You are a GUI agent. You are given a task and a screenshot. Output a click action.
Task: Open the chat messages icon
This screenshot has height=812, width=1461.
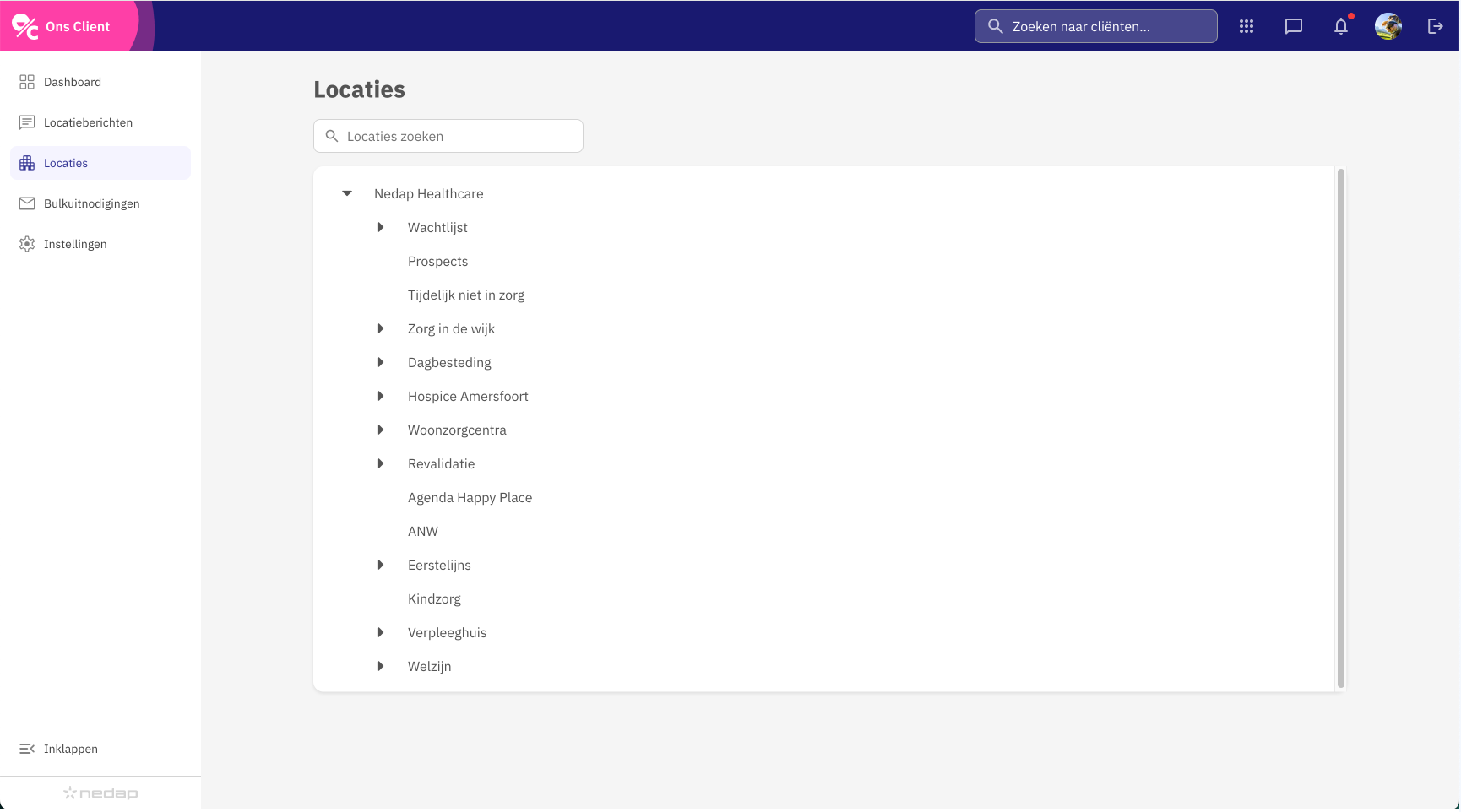point(1294,27)
